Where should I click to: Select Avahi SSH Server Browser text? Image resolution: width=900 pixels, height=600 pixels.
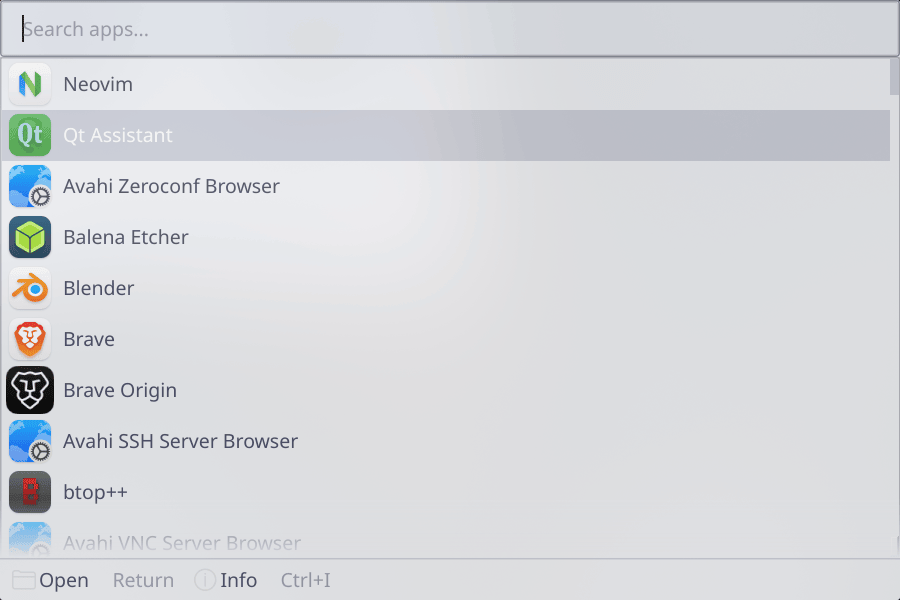pyautogui.click(x=181, y=441)
